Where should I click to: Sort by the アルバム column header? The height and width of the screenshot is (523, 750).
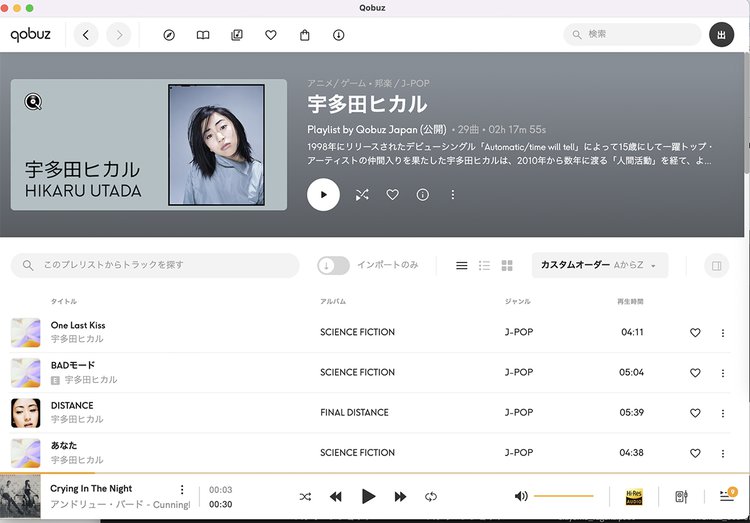click(333, 301)
